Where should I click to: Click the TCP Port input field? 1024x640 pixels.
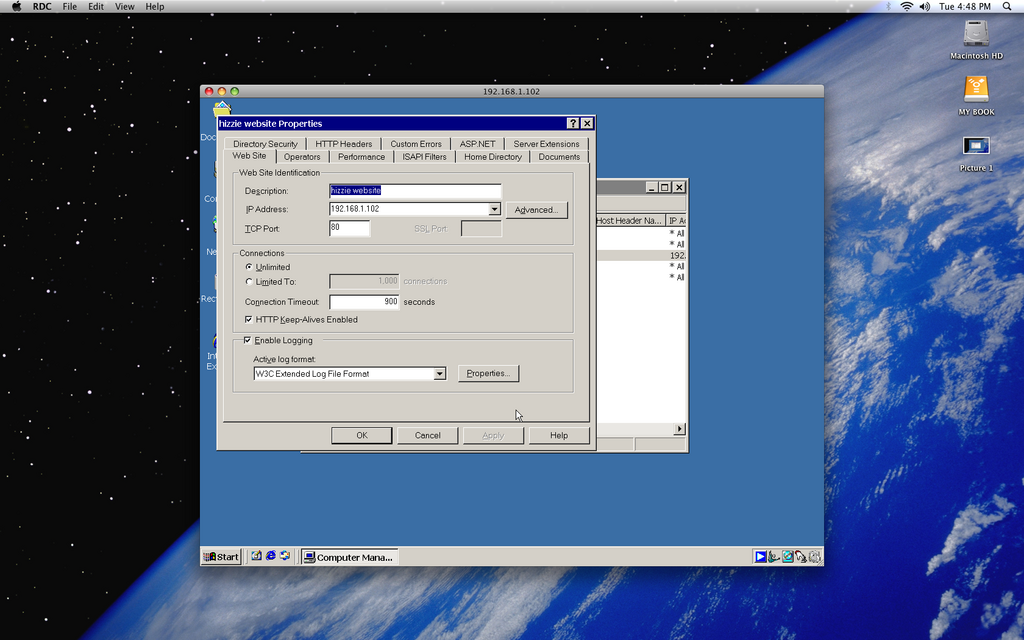[x=349, y=228]
